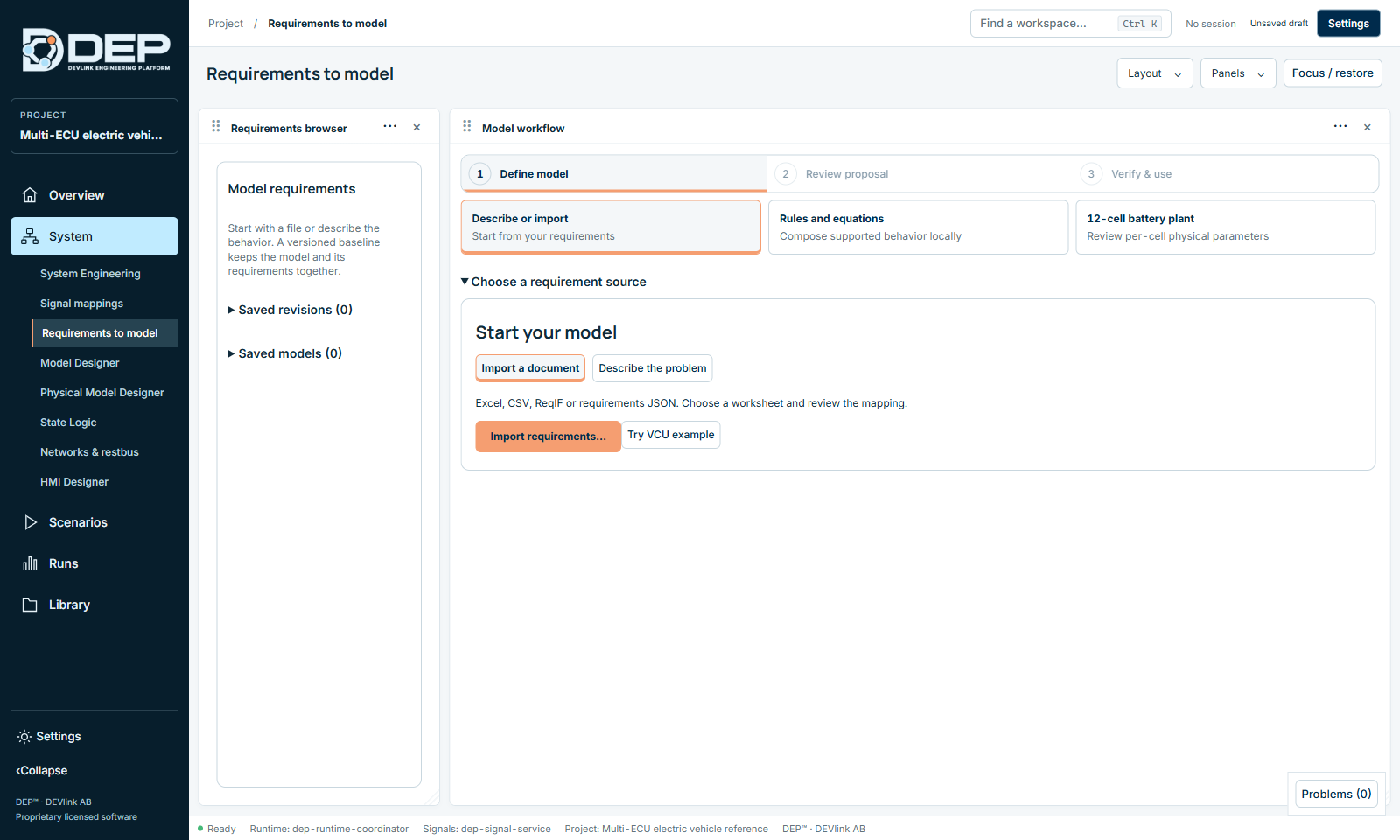Click Requirements browser panel drag handle

tap(216, 127)
